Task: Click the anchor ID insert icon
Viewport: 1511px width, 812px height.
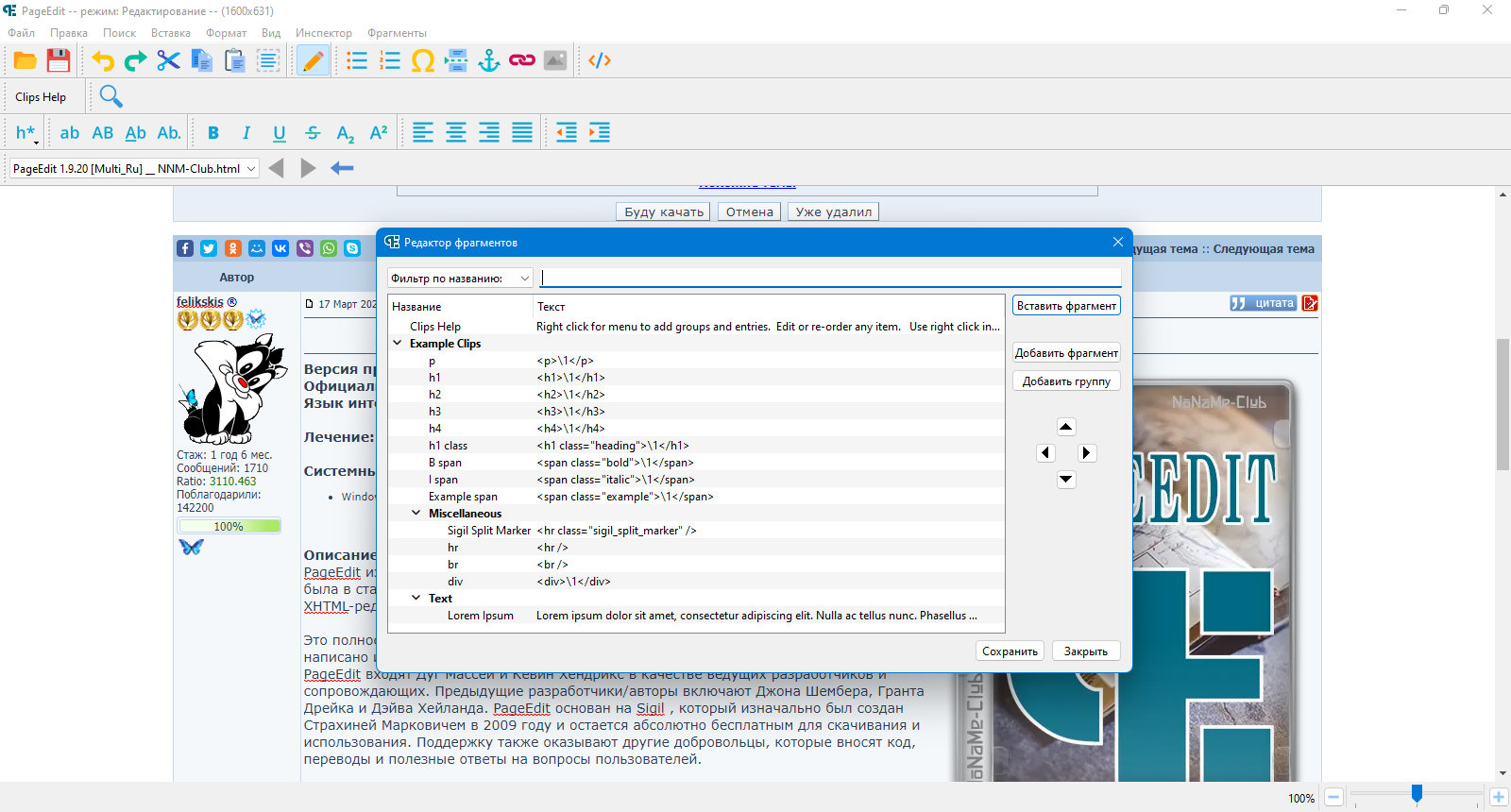Action: [x=489, y=60]
